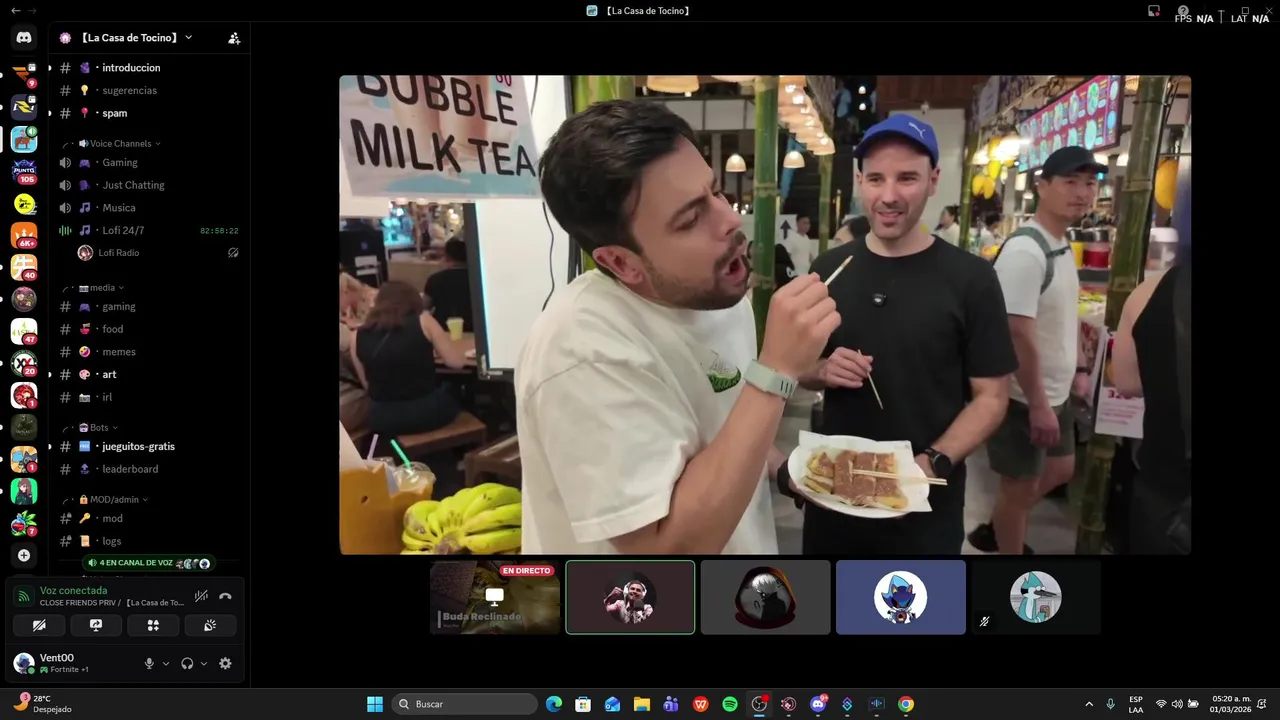Viewport: 1280px width, 720px height.
Task: Open server with 105 badge in server list
Action: tap(24, 171)
